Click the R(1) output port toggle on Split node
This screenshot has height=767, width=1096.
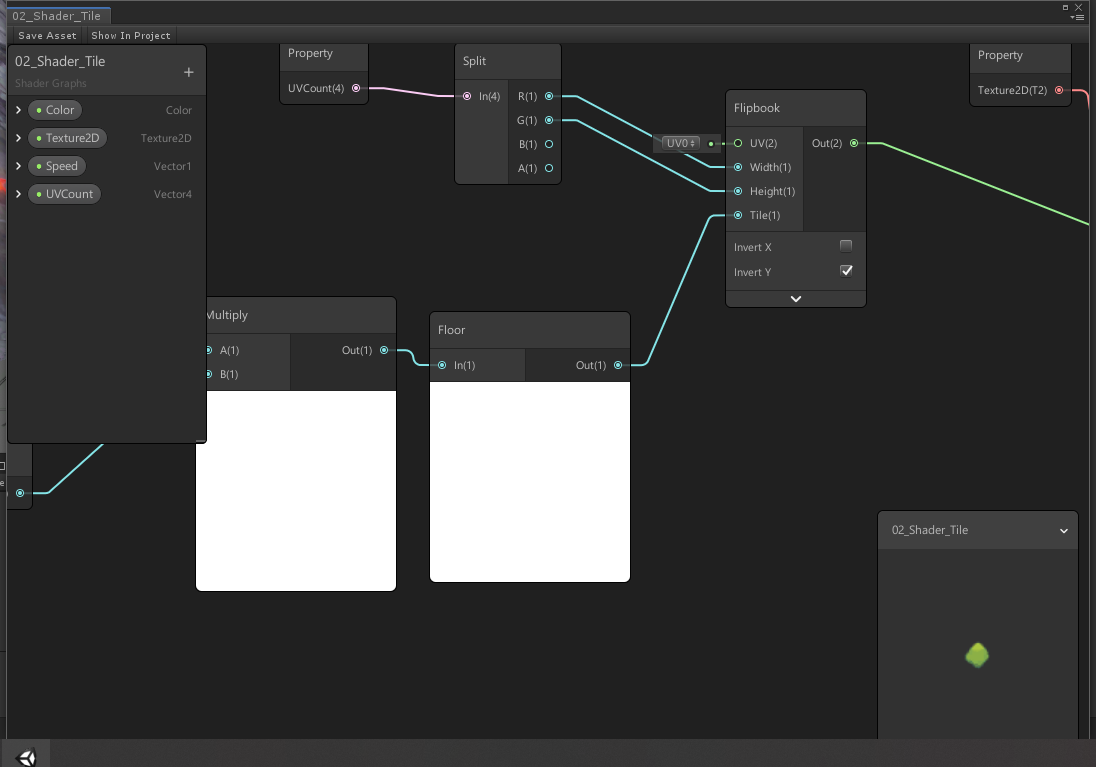click(549, 96)
